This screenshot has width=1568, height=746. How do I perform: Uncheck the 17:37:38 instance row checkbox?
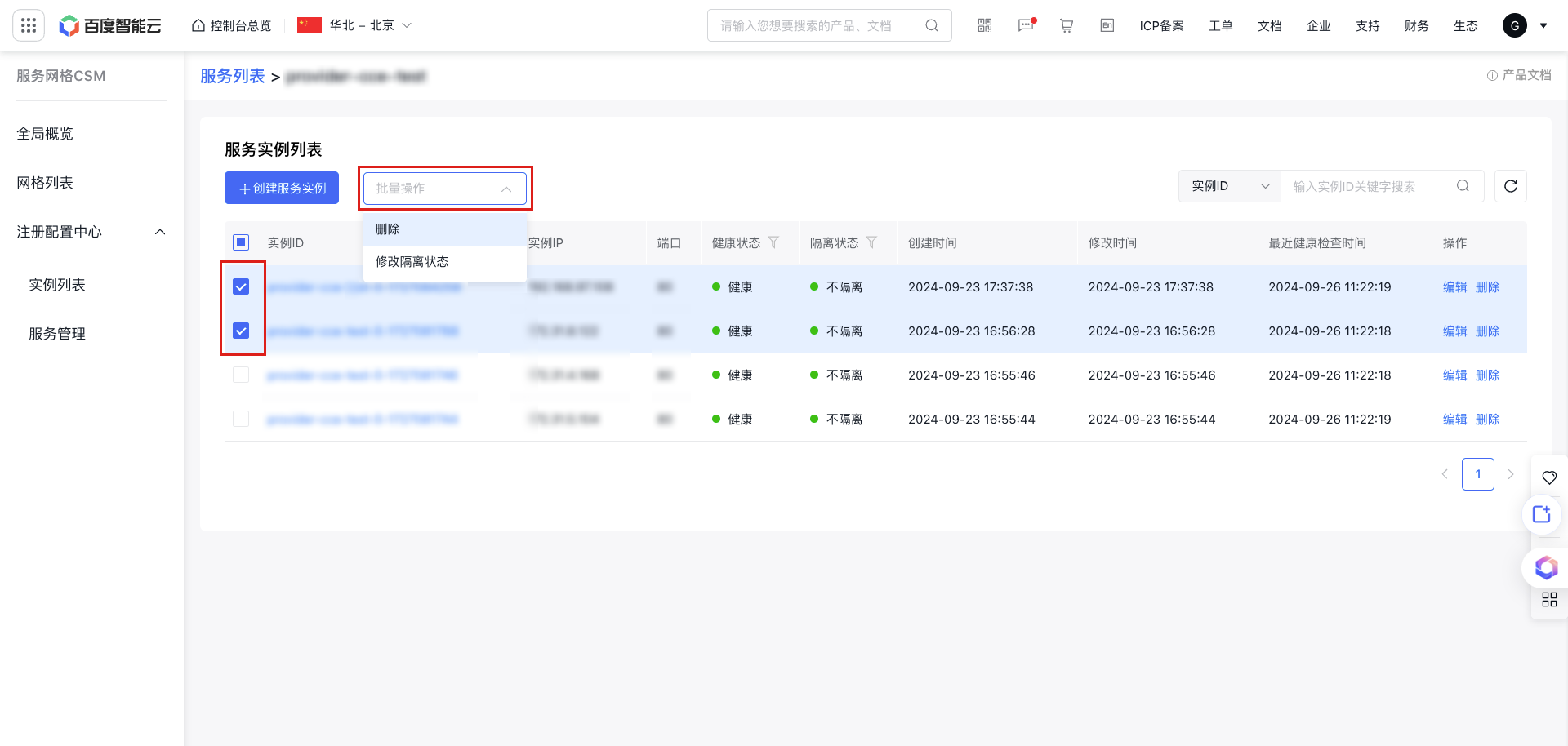[241, 286]
